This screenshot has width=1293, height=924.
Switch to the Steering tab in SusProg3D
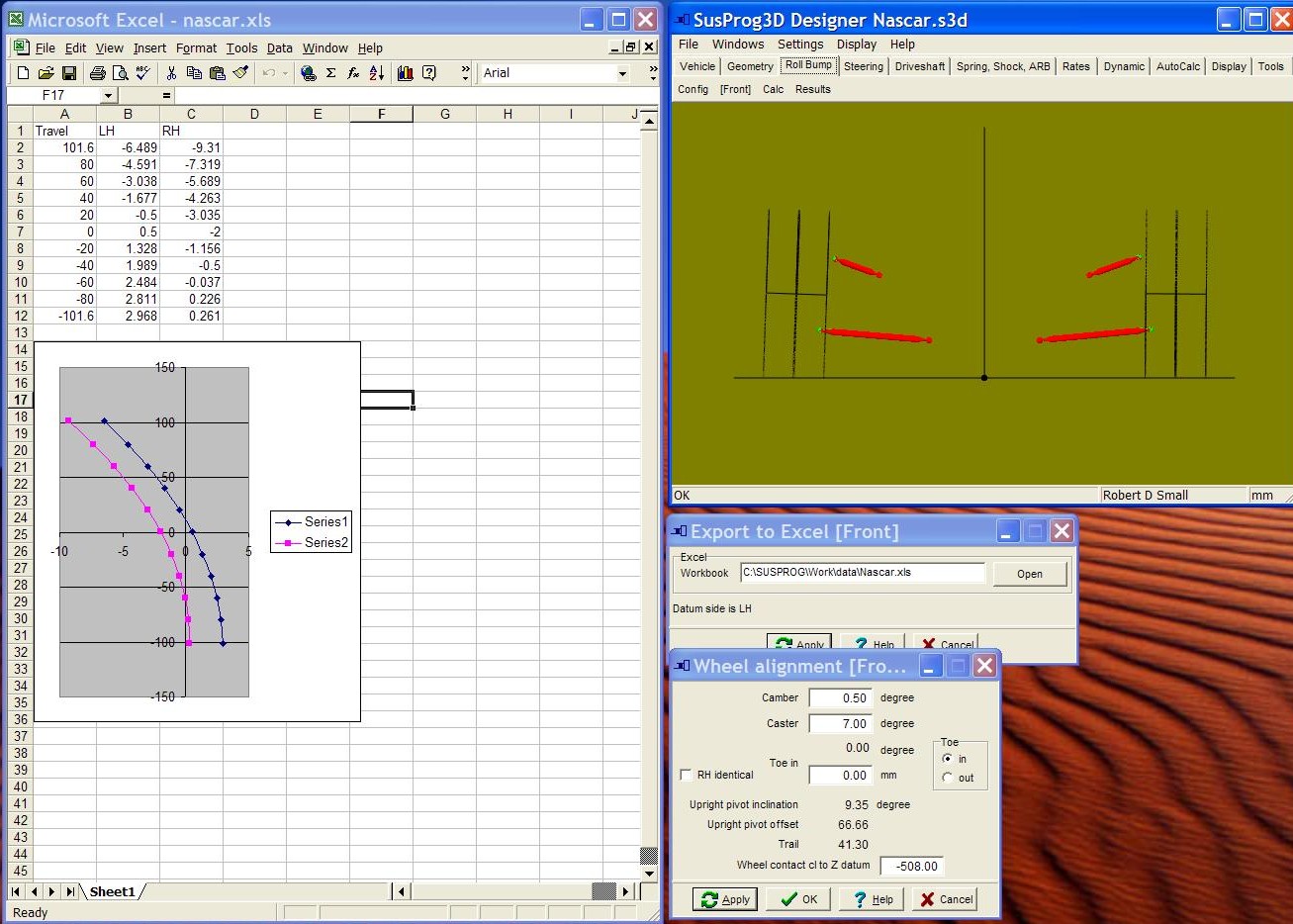(863, 66)
